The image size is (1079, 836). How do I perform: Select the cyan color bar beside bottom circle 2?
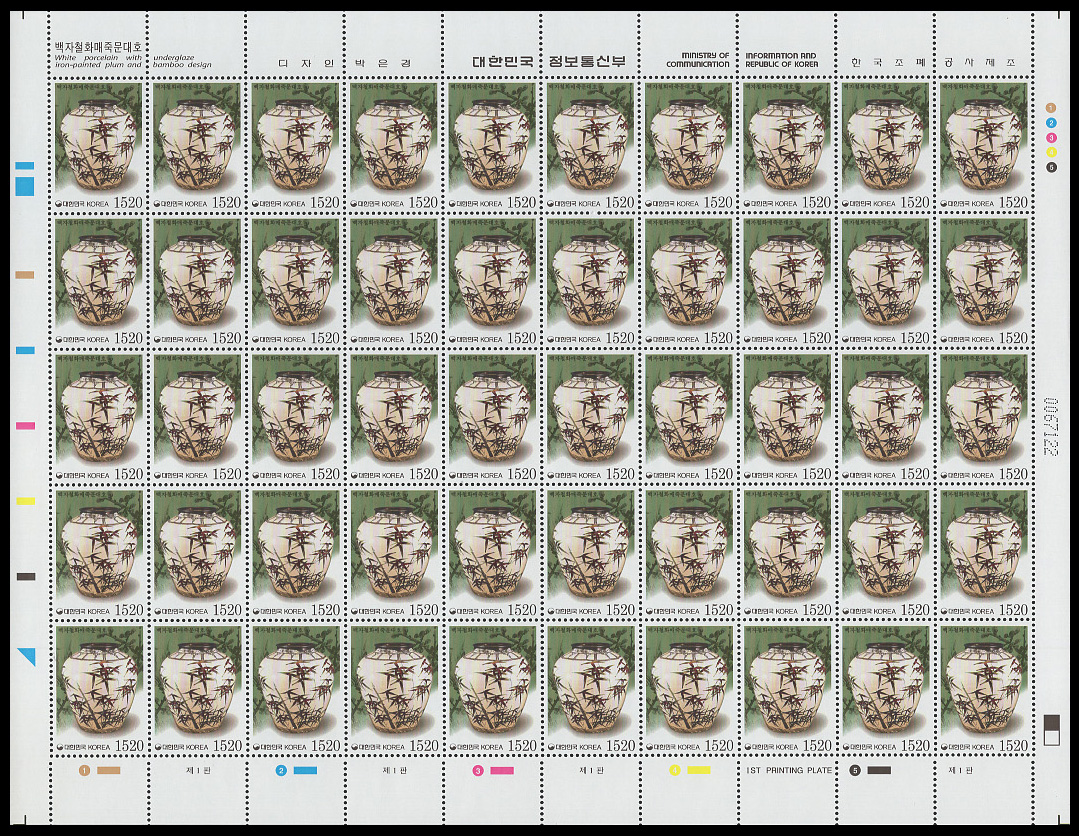tap(306, 771)
